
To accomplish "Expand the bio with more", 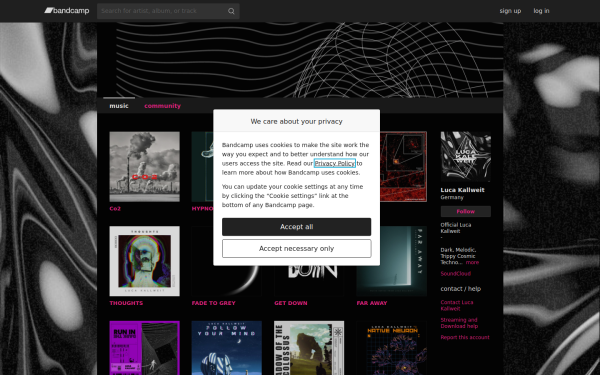I will pyautogui.click(x=472, y=262).
